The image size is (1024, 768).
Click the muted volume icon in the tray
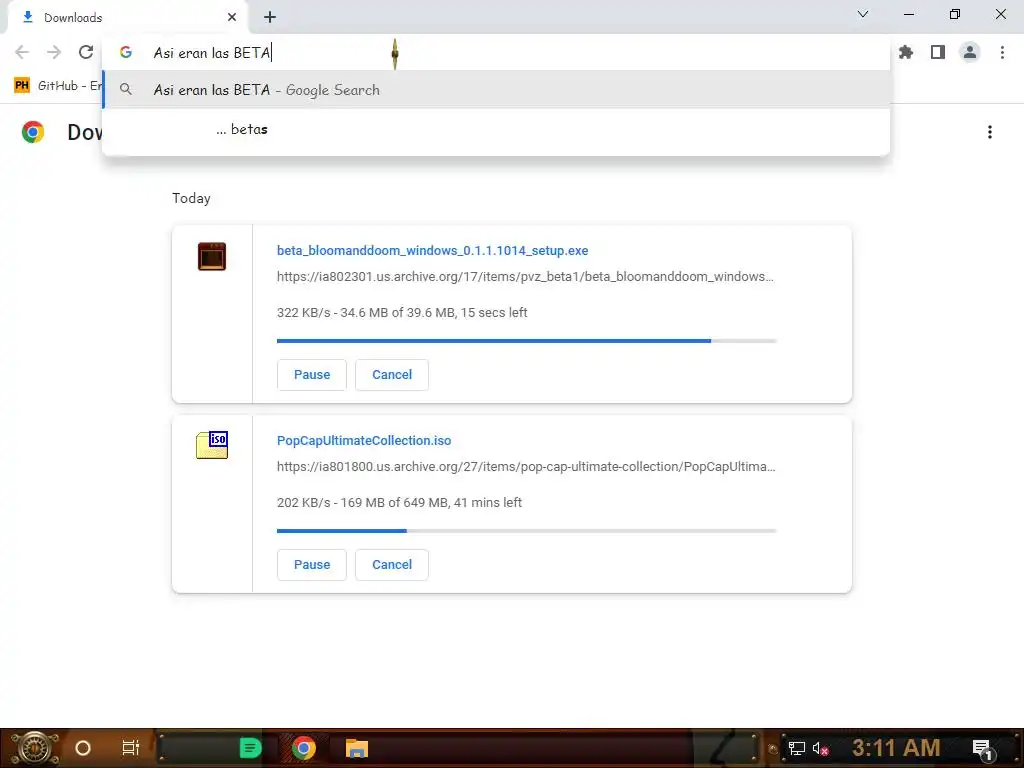point(820,748)
